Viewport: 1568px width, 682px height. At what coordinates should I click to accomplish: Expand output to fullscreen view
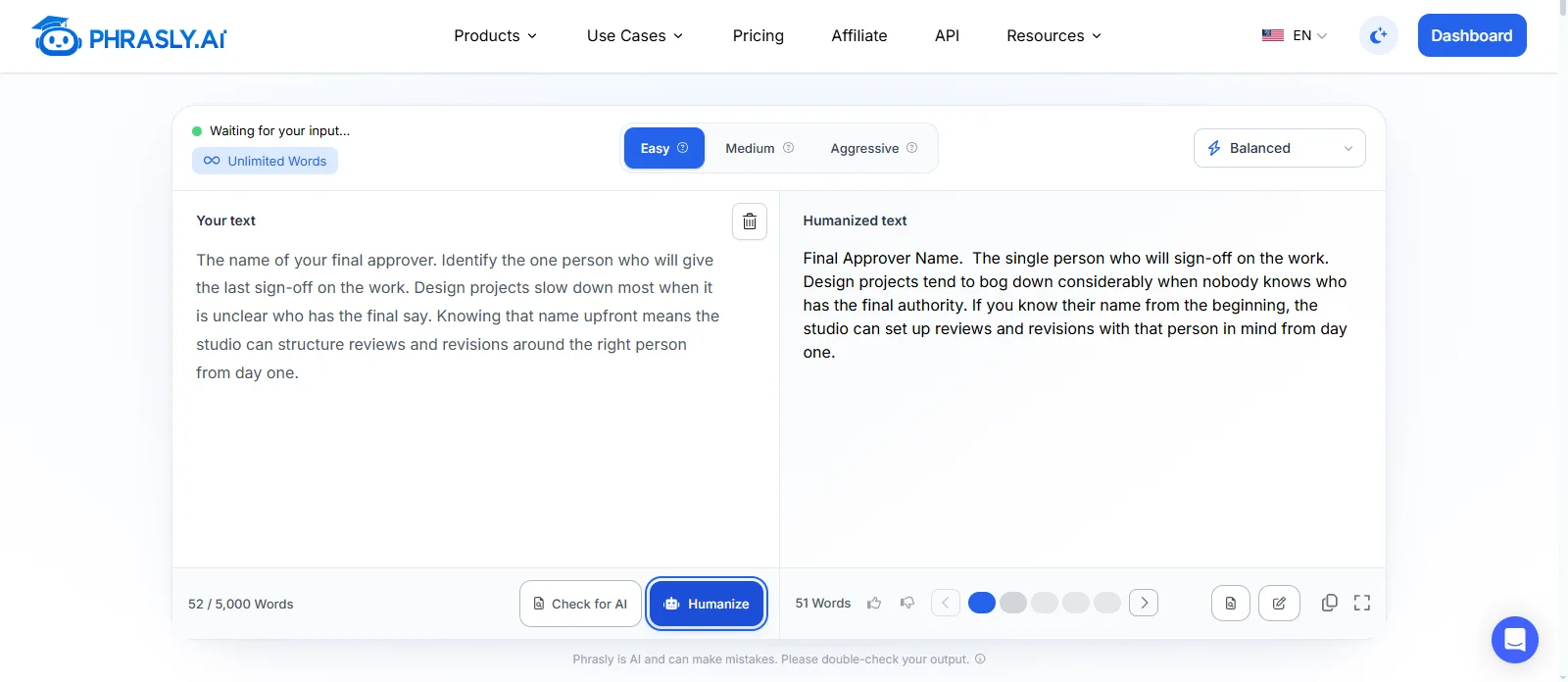(1362, 603)
